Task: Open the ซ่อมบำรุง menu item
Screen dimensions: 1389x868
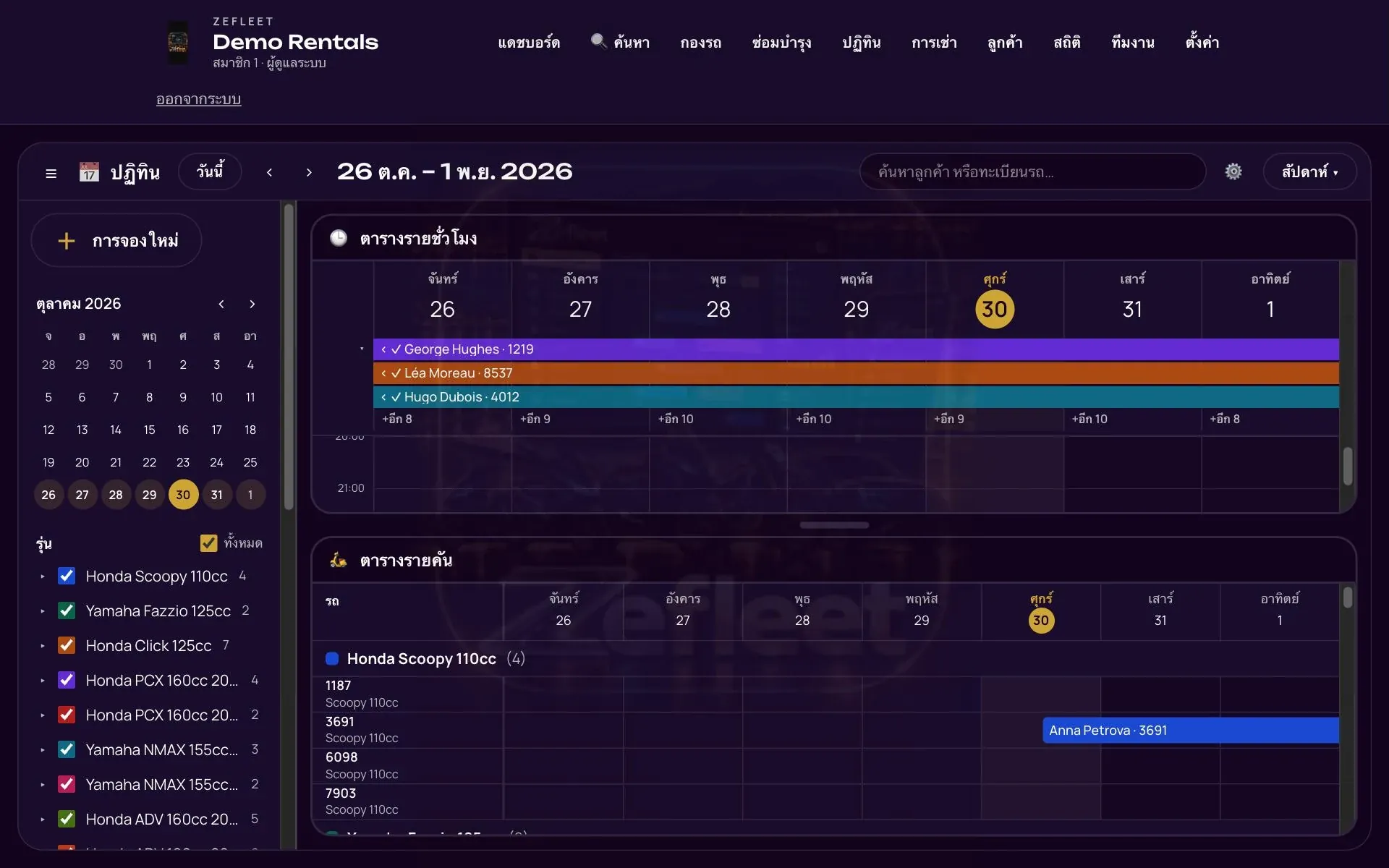Action: tap(781, 43)
